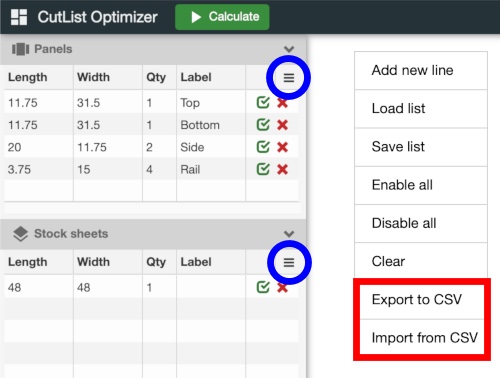This screenshot has height=378, width=500.
Task: Click the empty Label cell of stock sheet
Action: 211,287
